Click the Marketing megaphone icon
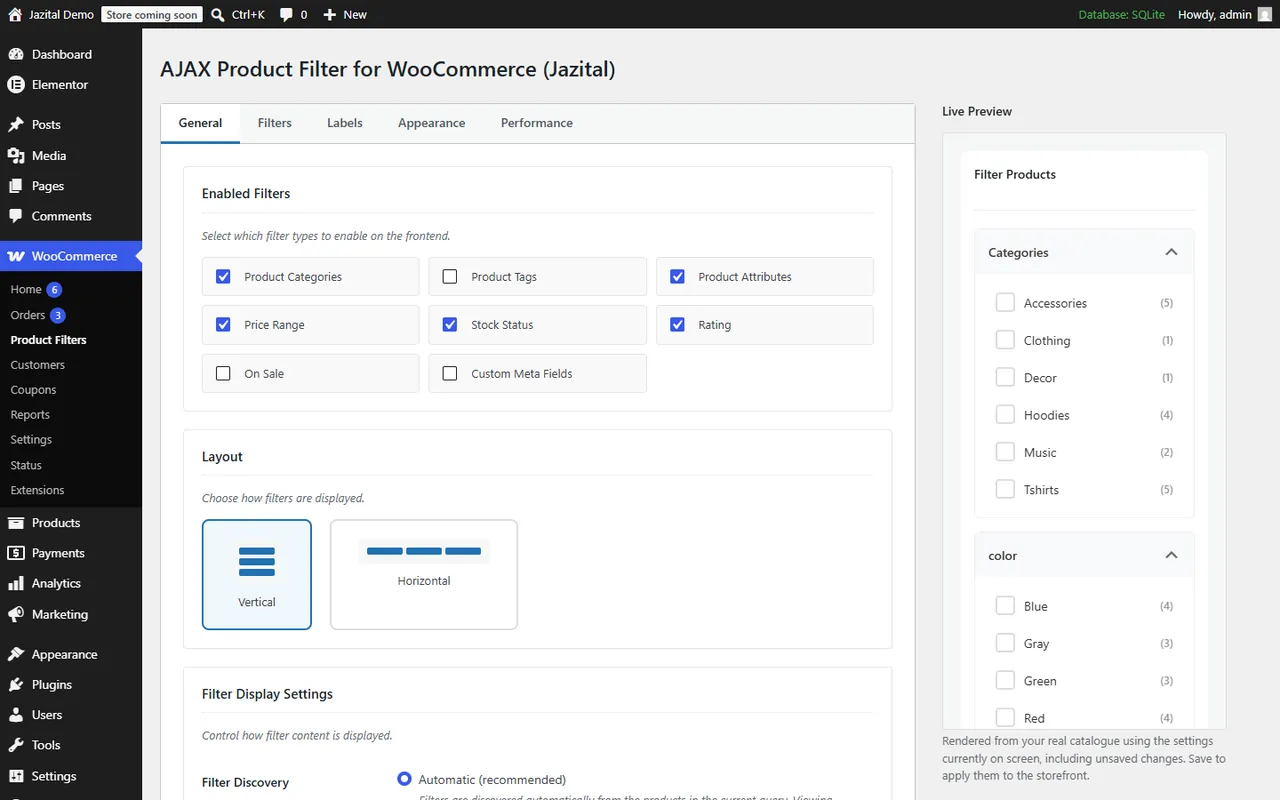The height and width of the screenshot is (800, 1280). (x=16, y=614)
